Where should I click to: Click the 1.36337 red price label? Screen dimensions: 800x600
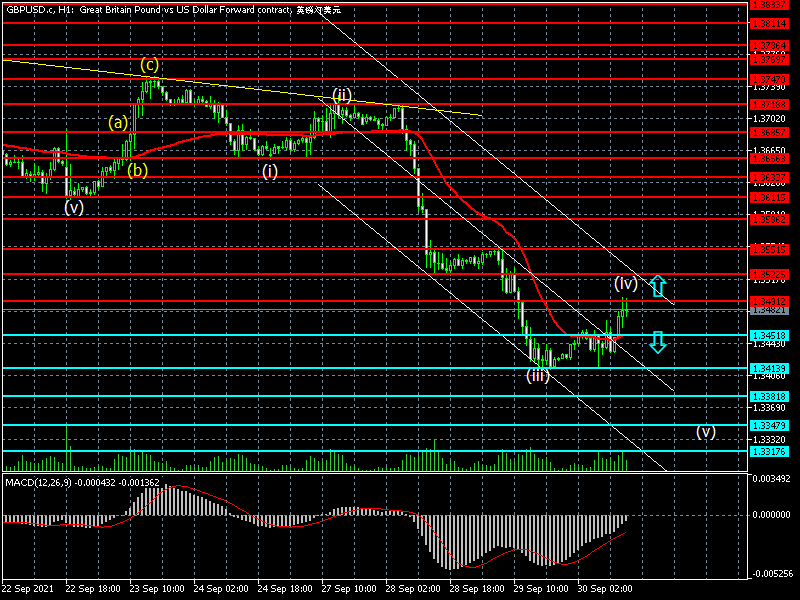(x=770, y=178)
